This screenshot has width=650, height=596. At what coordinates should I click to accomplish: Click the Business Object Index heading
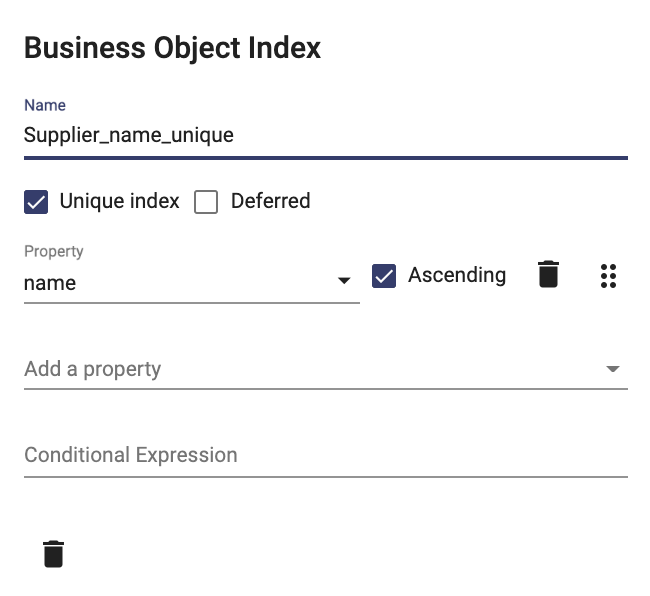(x=172, y=48)
